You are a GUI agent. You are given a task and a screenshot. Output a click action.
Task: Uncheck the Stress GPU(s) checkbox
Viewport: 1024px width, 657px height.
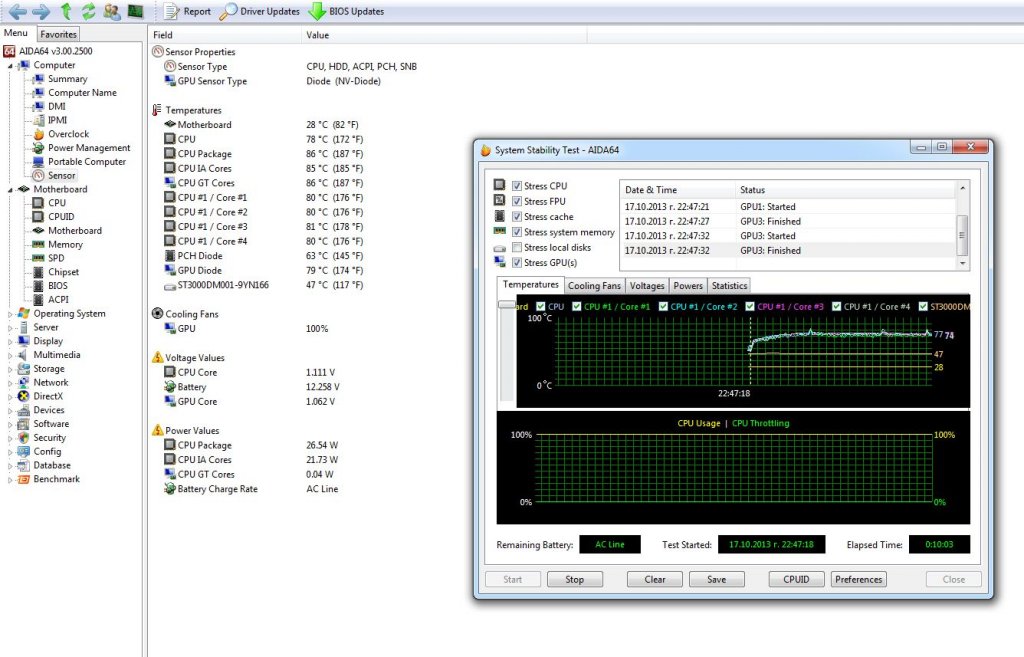pyautogui.click(x=517, y=263)
